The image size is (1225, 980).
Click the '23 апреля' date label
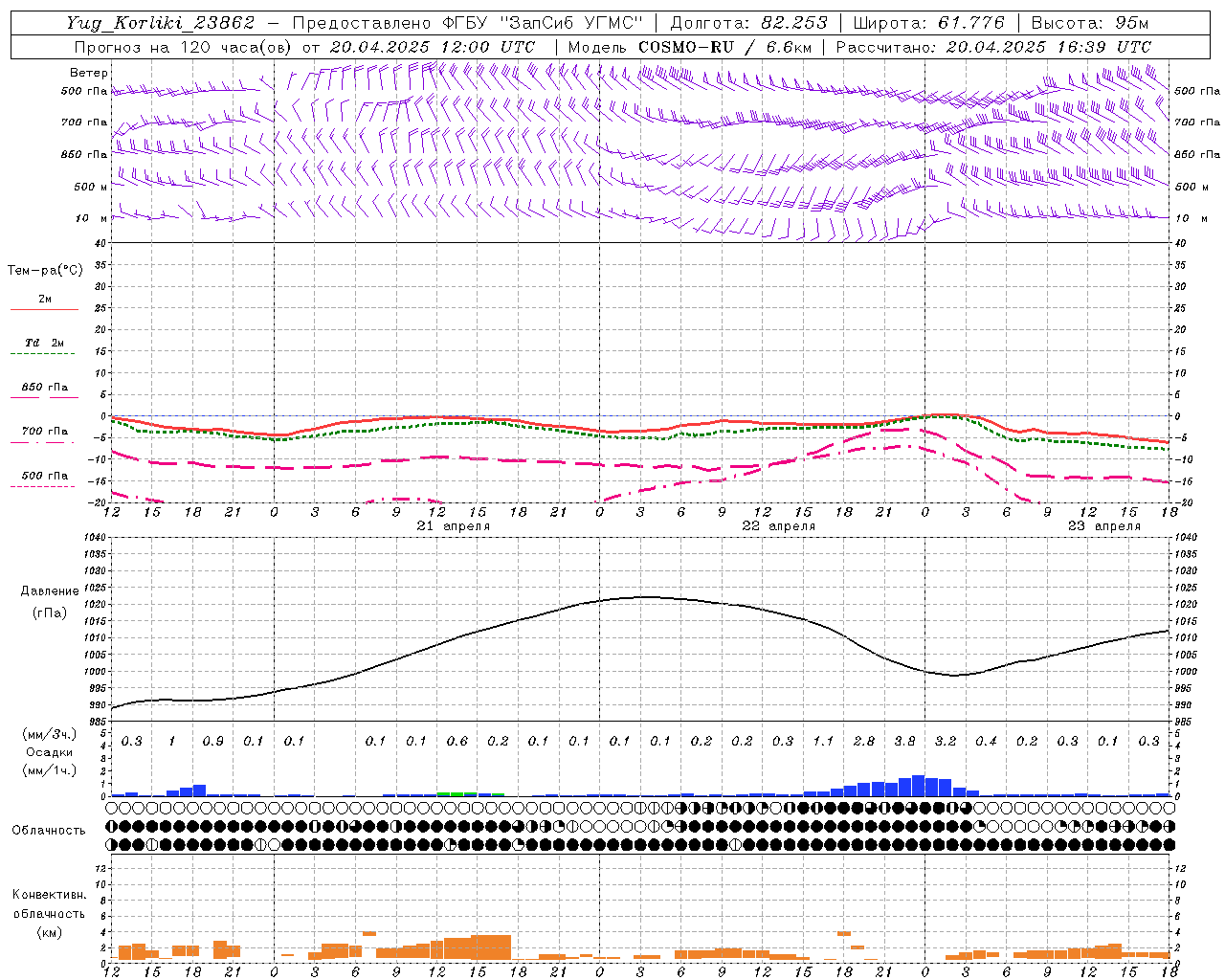[1104, 526]
